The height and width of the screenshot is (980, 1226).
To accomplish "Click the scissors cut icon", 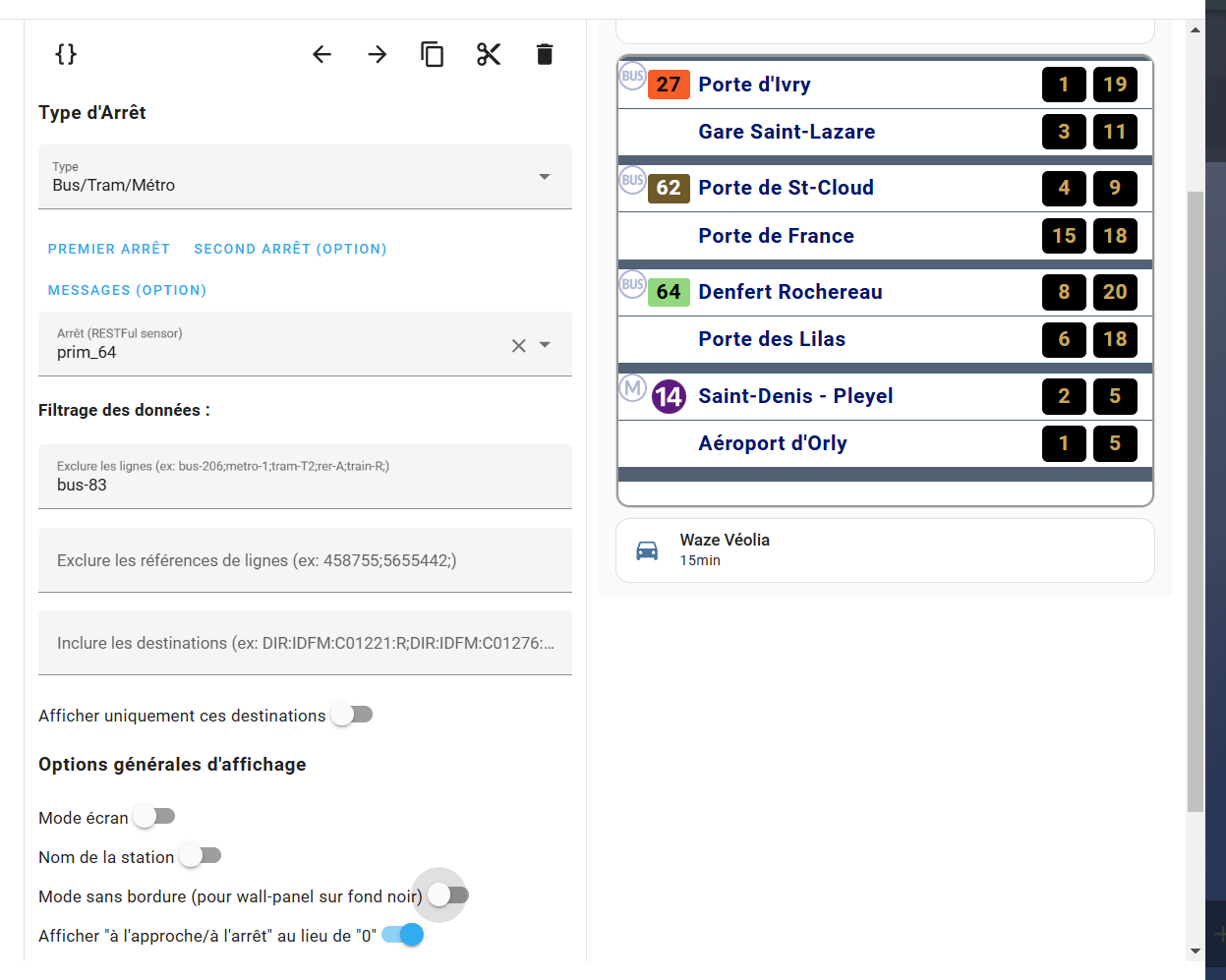I will click(489, 54).
